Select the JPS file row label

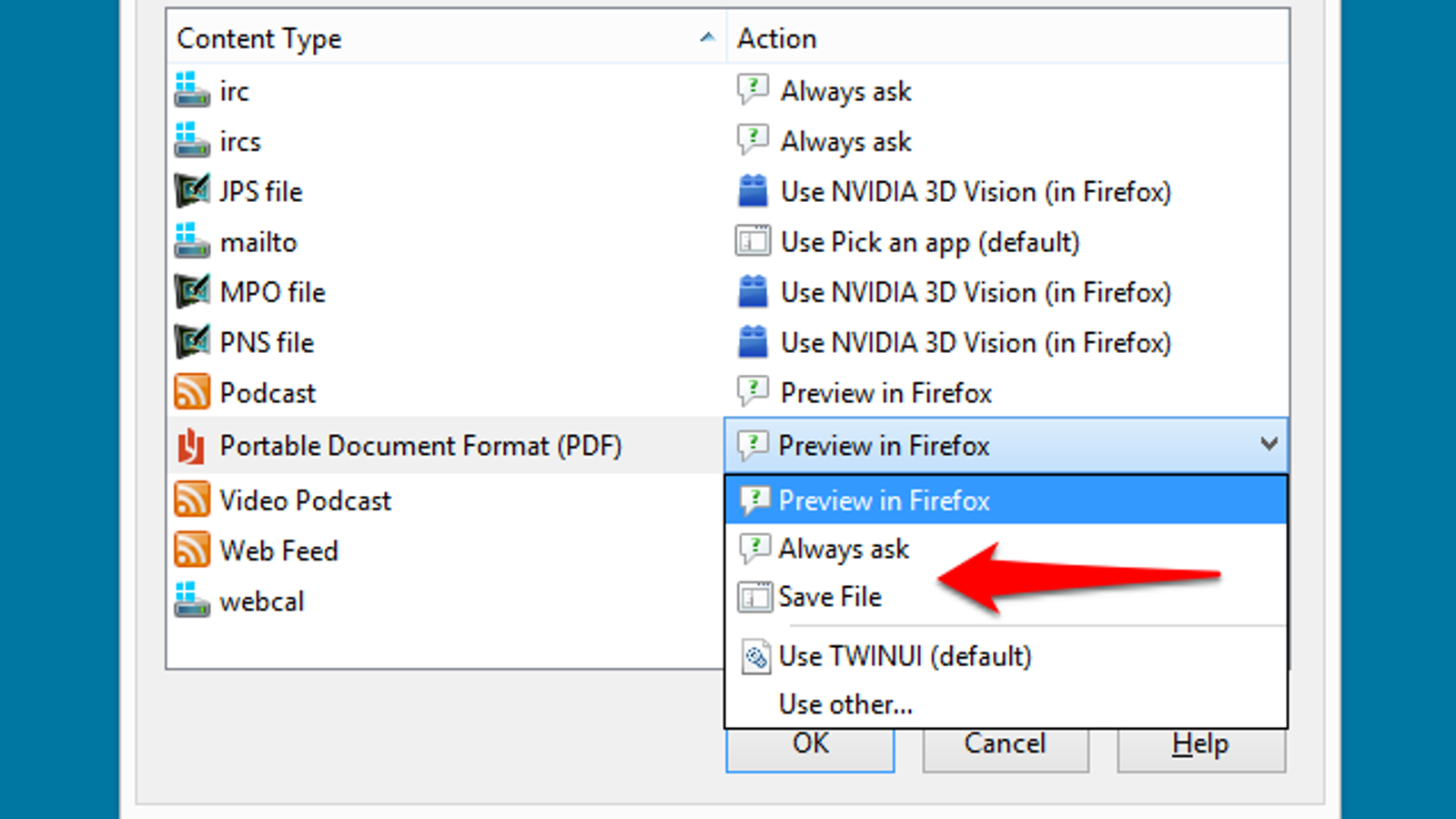pyautogui.click(x=261, y=191)
